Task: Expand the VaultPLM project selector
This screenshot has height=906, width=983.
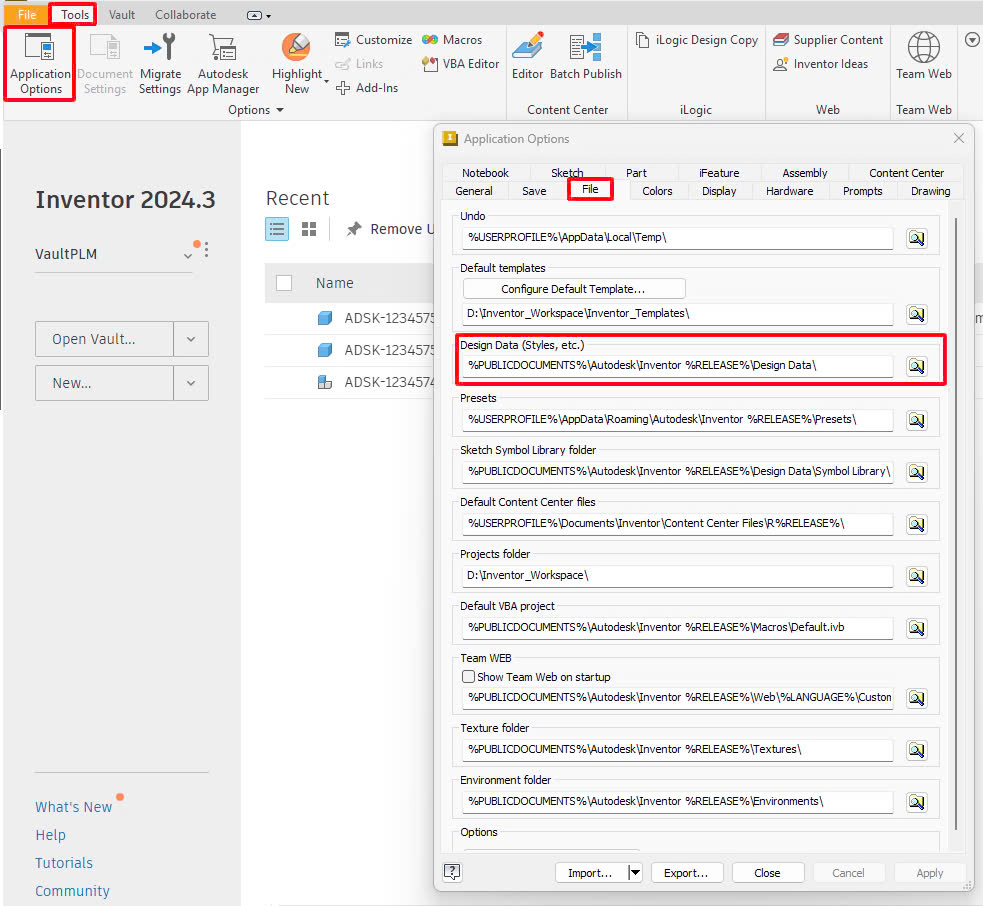Action: click(187, 255)
